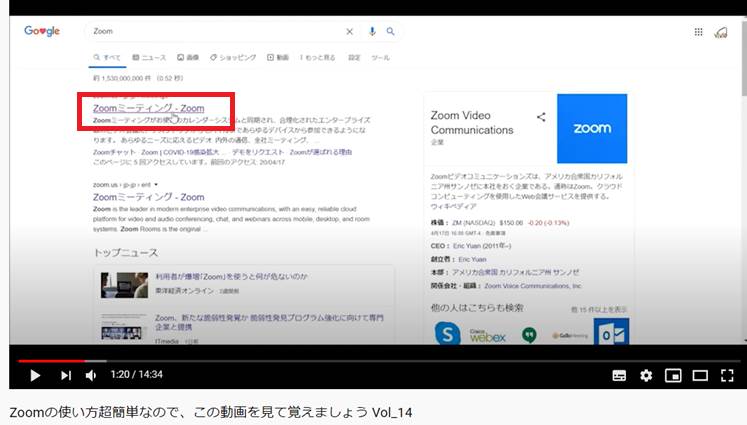Open the ウィキペディア link
747x425 pixels.
(x=453, y=206)
